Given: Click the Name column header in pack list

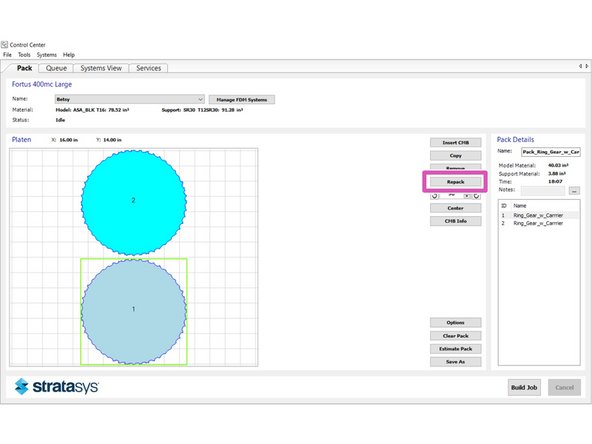Looking at the screenshot, I should tap(520, 206).
